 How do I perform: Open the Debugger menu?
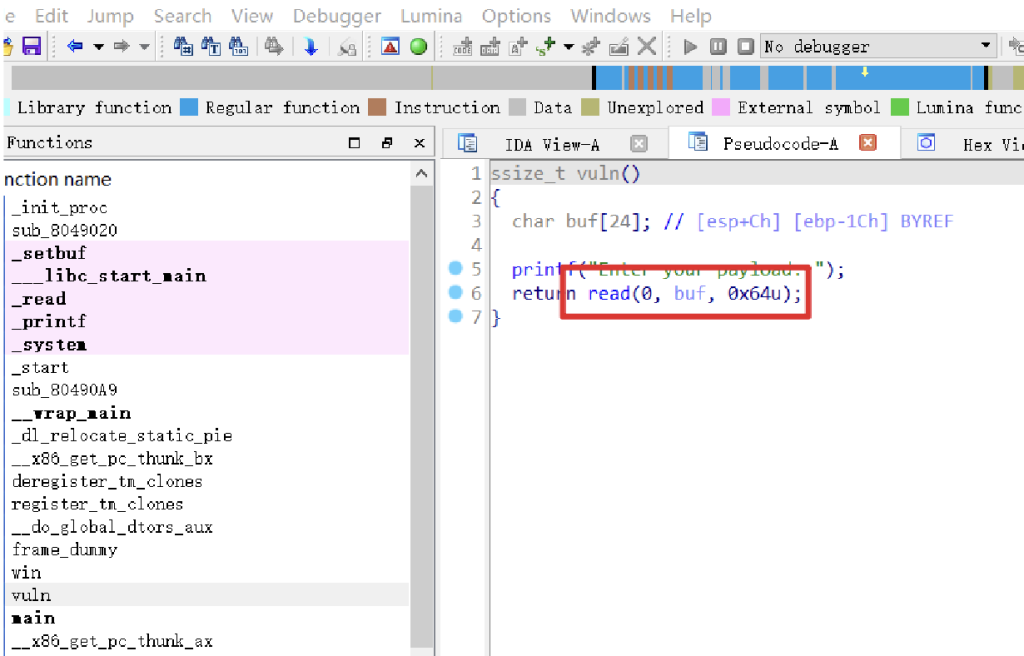[x=336, y=16]
